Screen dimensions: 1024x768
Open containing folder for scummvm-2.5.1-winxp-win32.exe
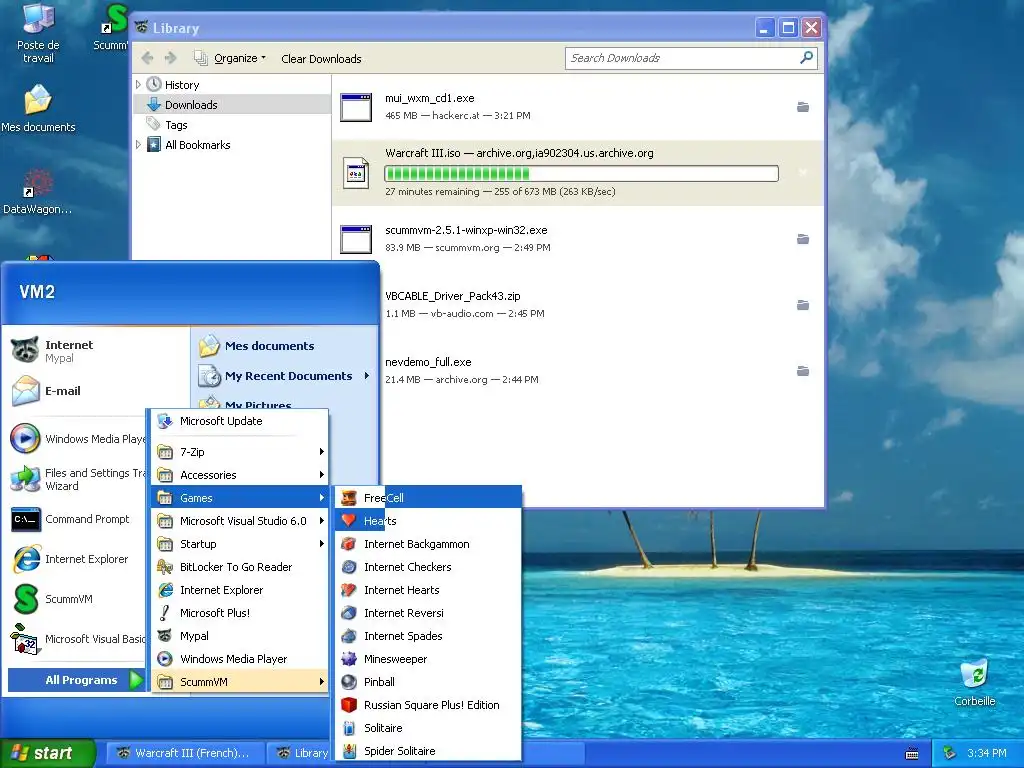803,239
